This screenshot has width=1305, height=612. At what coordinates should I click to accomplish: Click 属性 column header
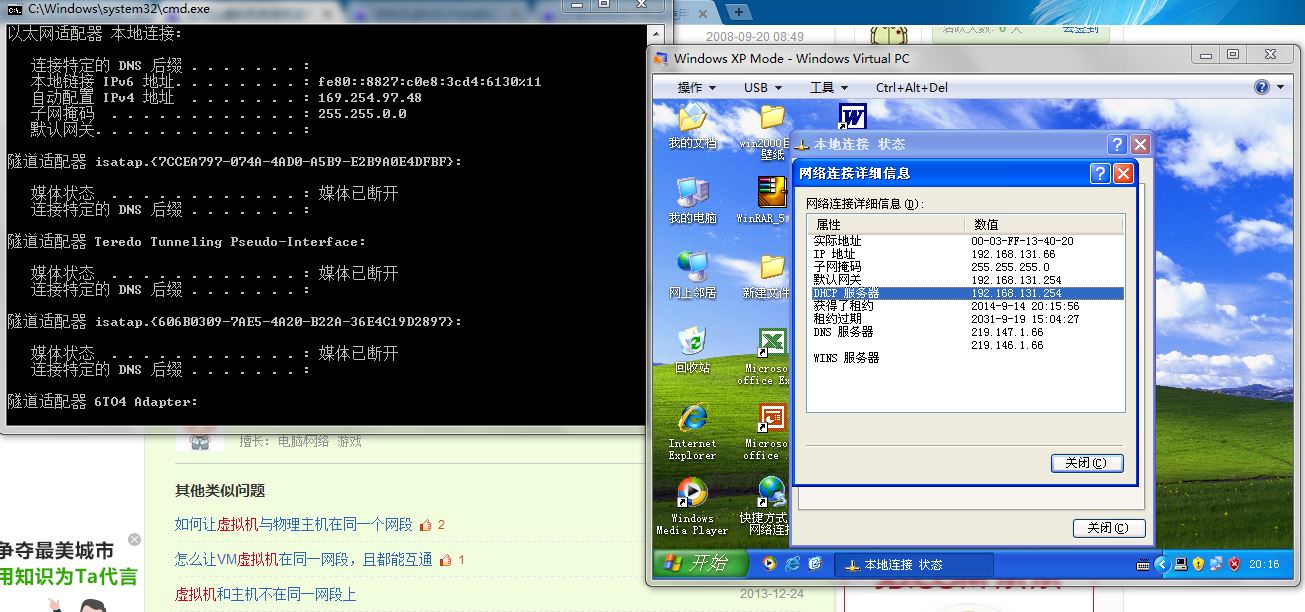tap(886, 224)
